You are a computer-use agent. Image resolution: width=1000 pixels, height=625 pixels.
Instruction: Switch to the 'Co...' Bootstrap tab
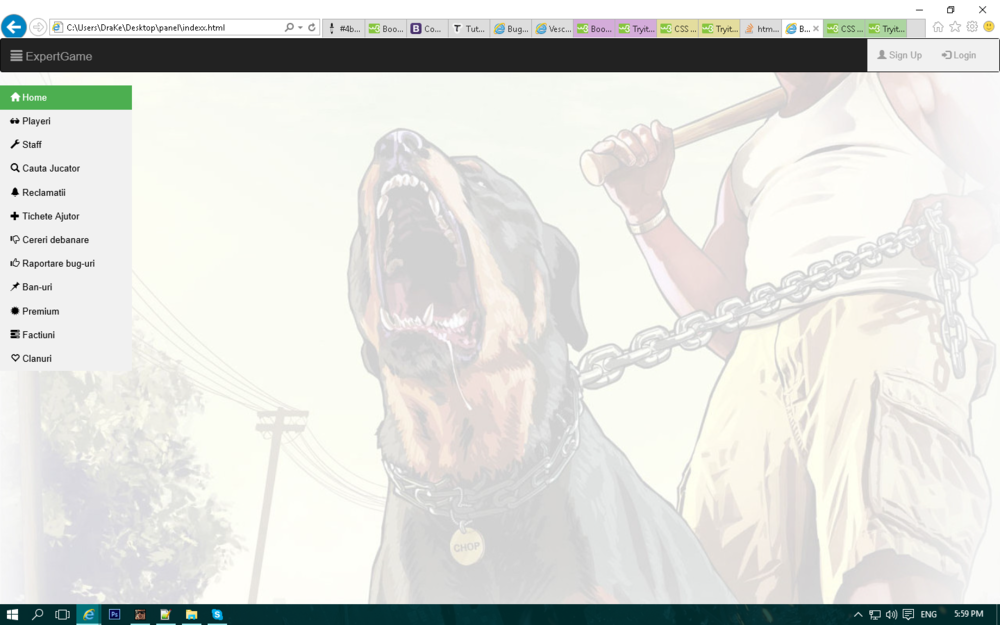coord(427,28)
